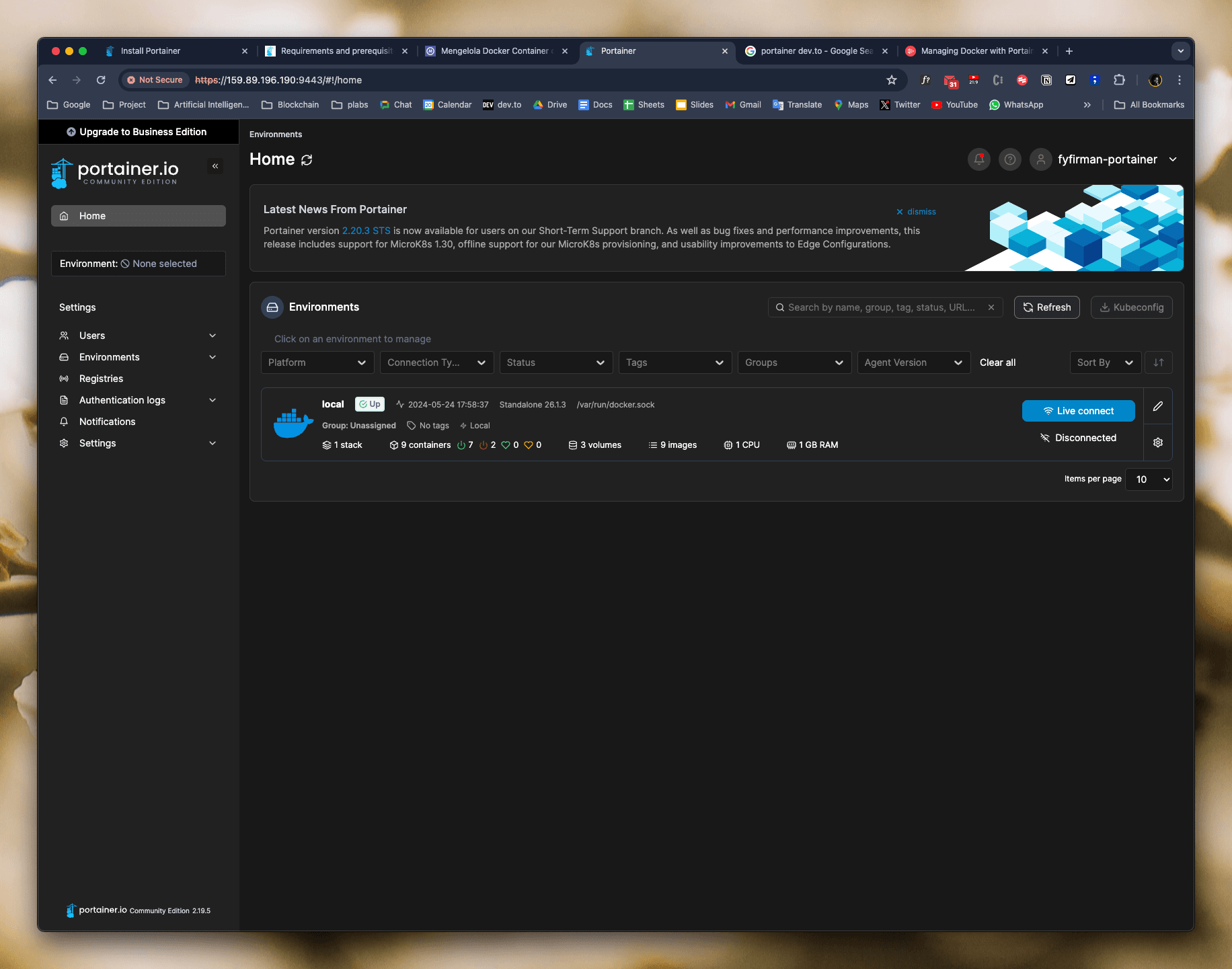Click the portainer.io logo in sidebar
The width and height of the screenshot is (1232, 969).
coord(114,173)
